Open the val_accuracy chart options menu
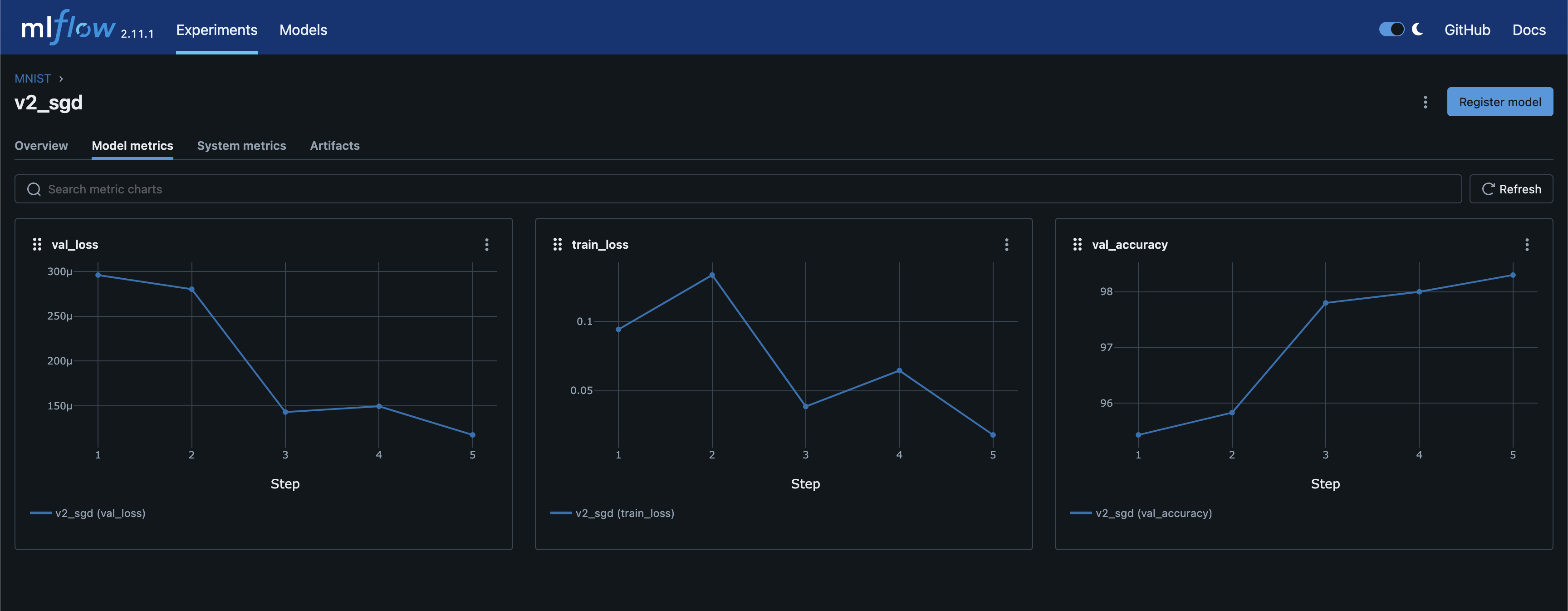This screenshot has height=611, width=1568. [x=1527, y=244]
